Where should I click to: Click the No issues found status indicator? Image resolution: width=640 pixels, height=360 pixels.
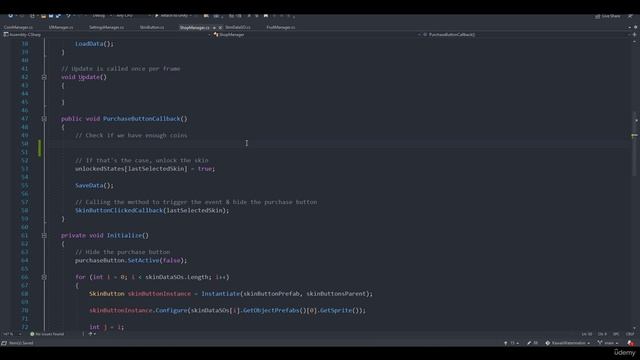tap(47, 334)
